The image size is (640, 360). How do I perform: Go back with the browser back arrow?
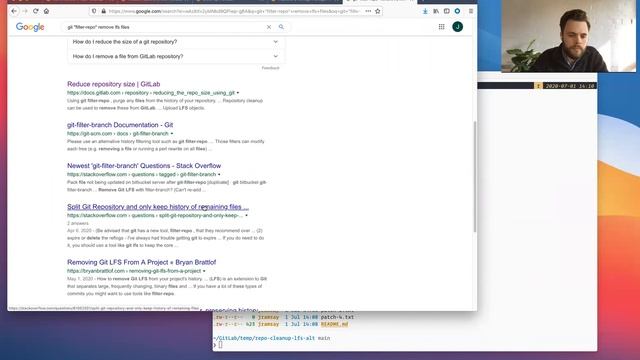(x=14, y=11)
